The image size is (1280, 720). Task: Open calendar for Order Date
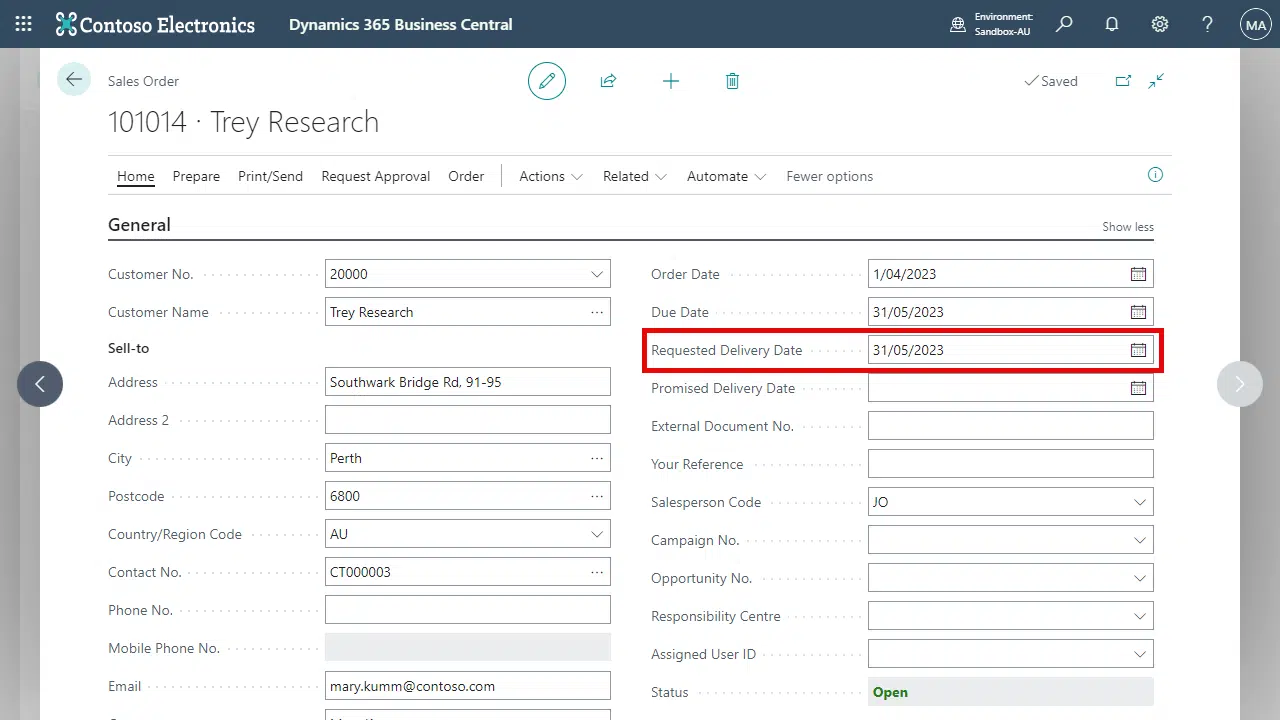pos(1138,274)
